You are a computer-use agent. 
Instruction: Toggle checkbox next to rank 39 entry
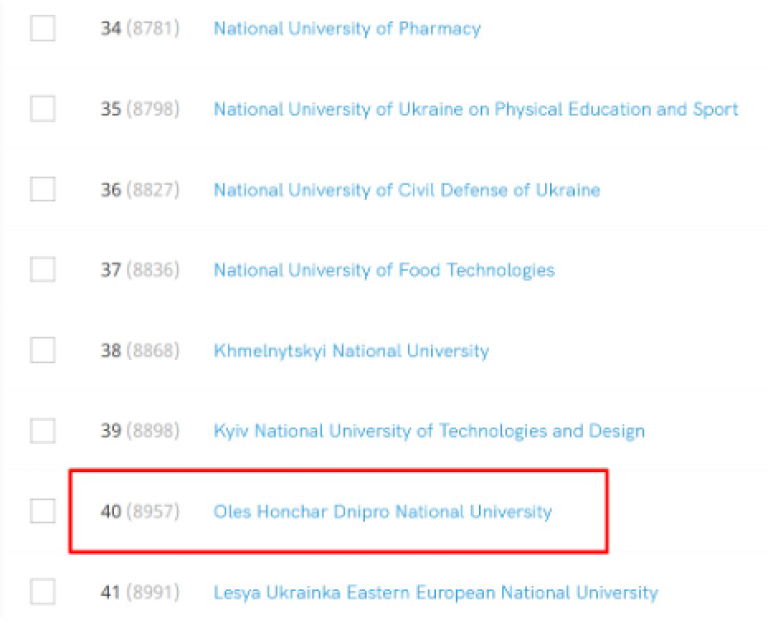tap(43, 431)
